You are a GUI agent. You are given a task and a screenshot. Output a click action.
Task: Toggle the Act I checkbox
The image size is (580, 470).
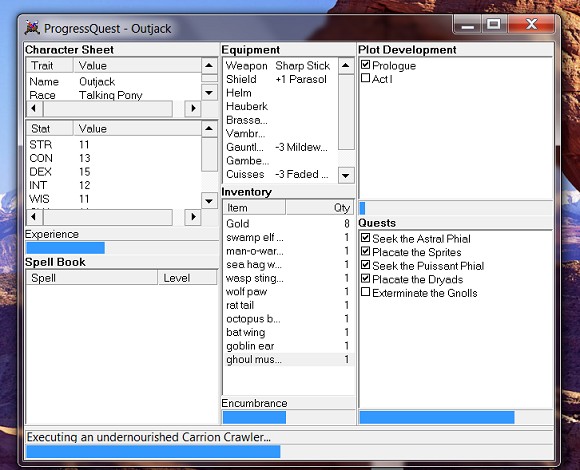pyautogui.click(x=365, y=78)
